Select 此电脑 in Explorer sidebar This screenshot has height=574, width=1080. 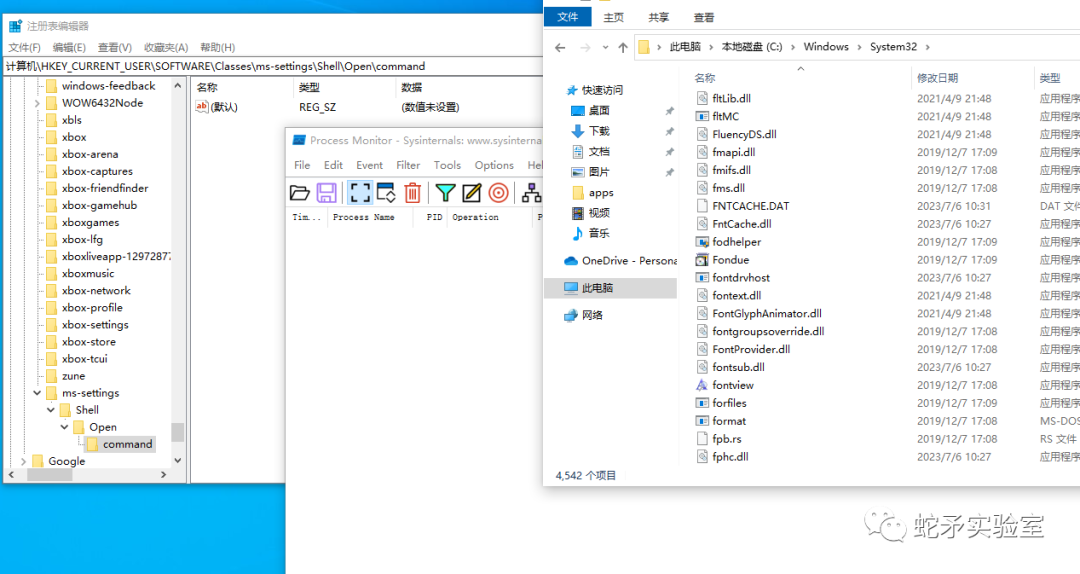(610, 288)
